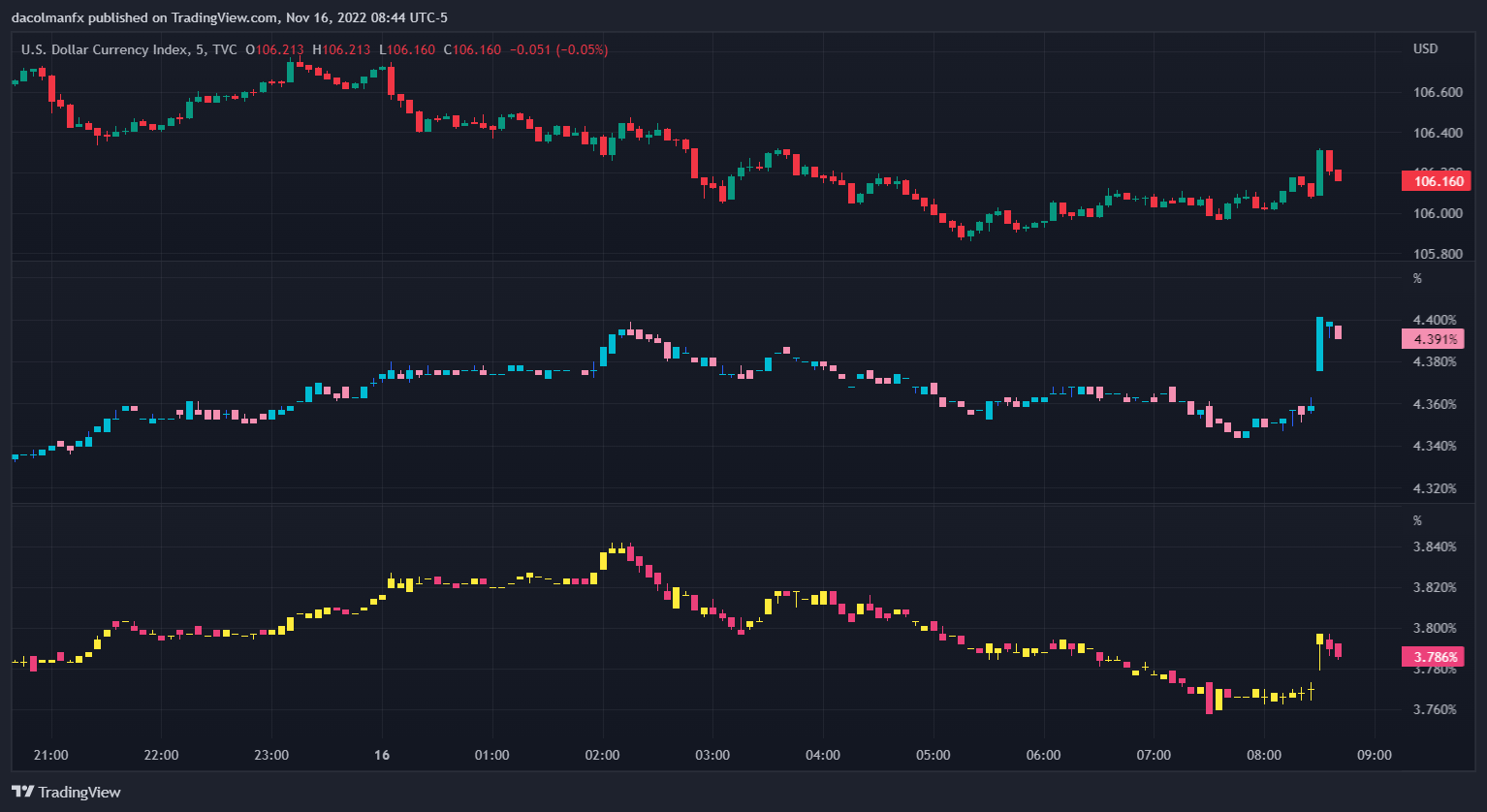Click the 23:00 time axis label

click(271, 755)
